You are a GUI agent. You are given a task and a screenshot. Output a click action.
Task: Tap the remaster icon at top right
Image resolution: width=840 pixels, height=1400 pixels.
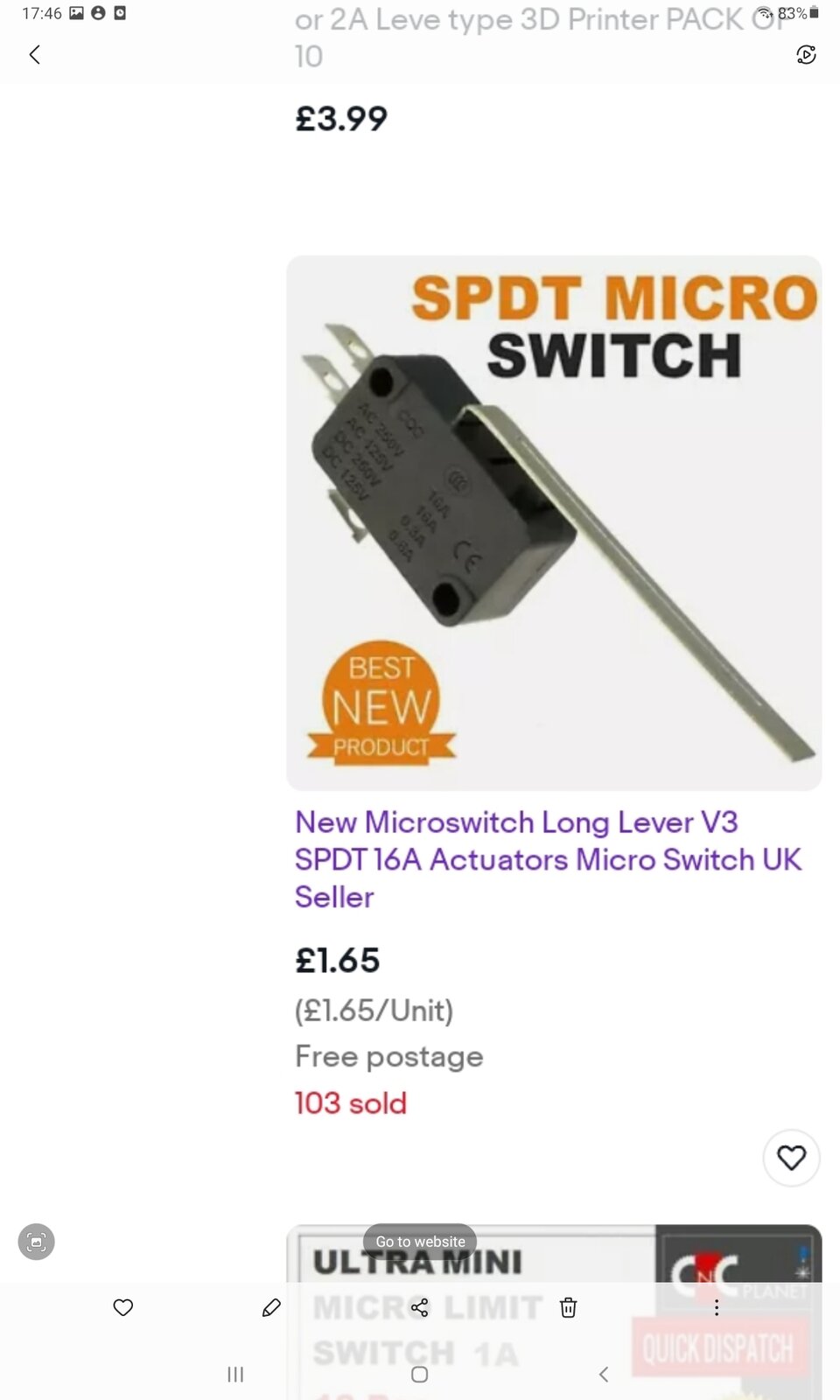pos(806,55)
